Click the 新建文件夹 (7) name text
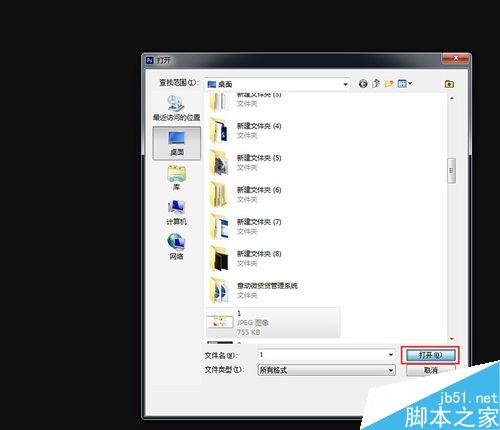This screenshot has height=430, width=500. click(x=259, y=222)
